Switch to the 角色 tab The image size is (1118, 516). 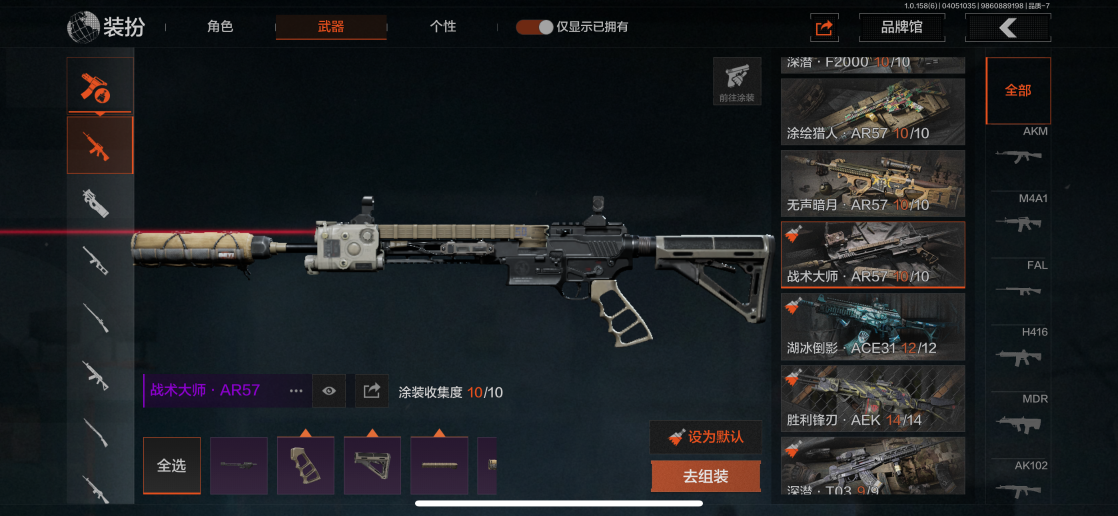220,27
